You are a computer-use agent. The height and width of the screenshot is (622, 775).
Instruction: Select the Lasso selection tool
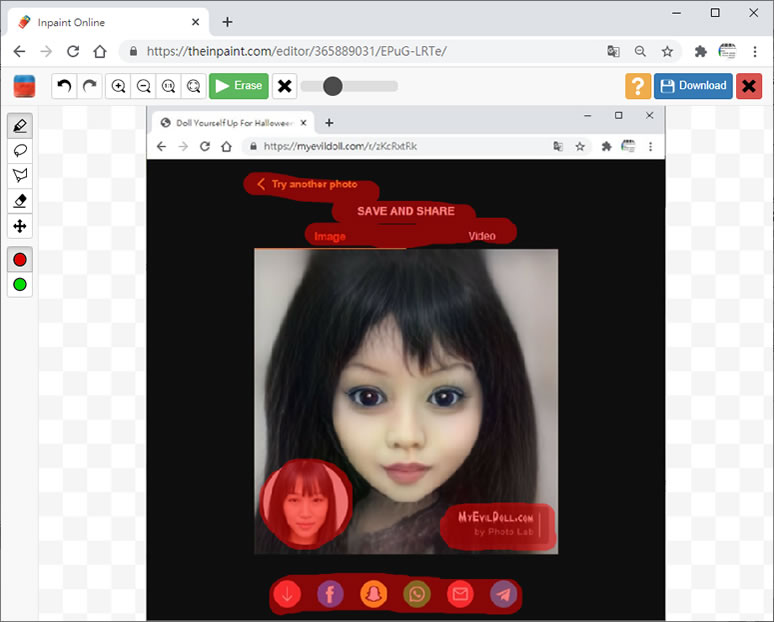(19, 151)
